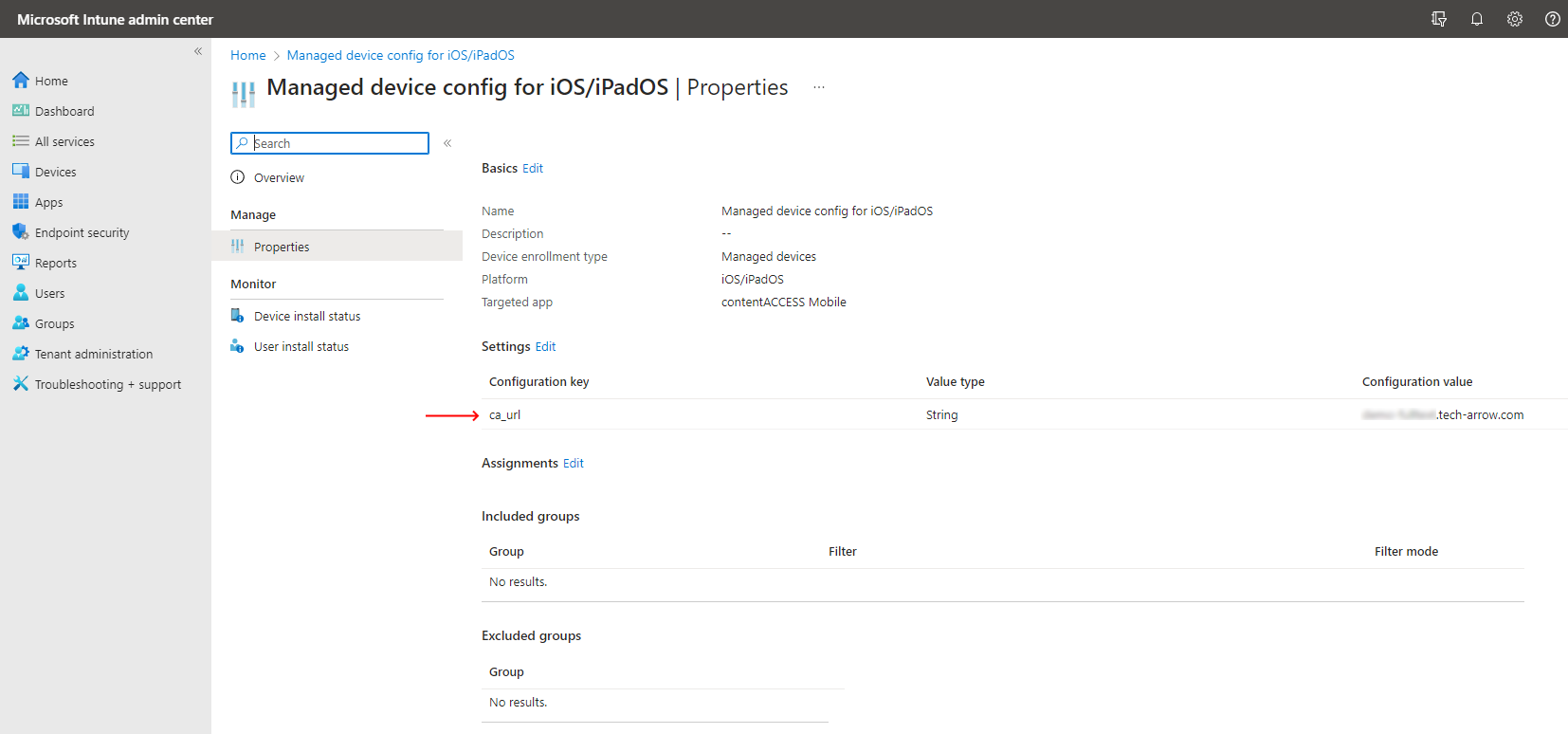Open the Reports icon in sidebar

click(21, 263)
